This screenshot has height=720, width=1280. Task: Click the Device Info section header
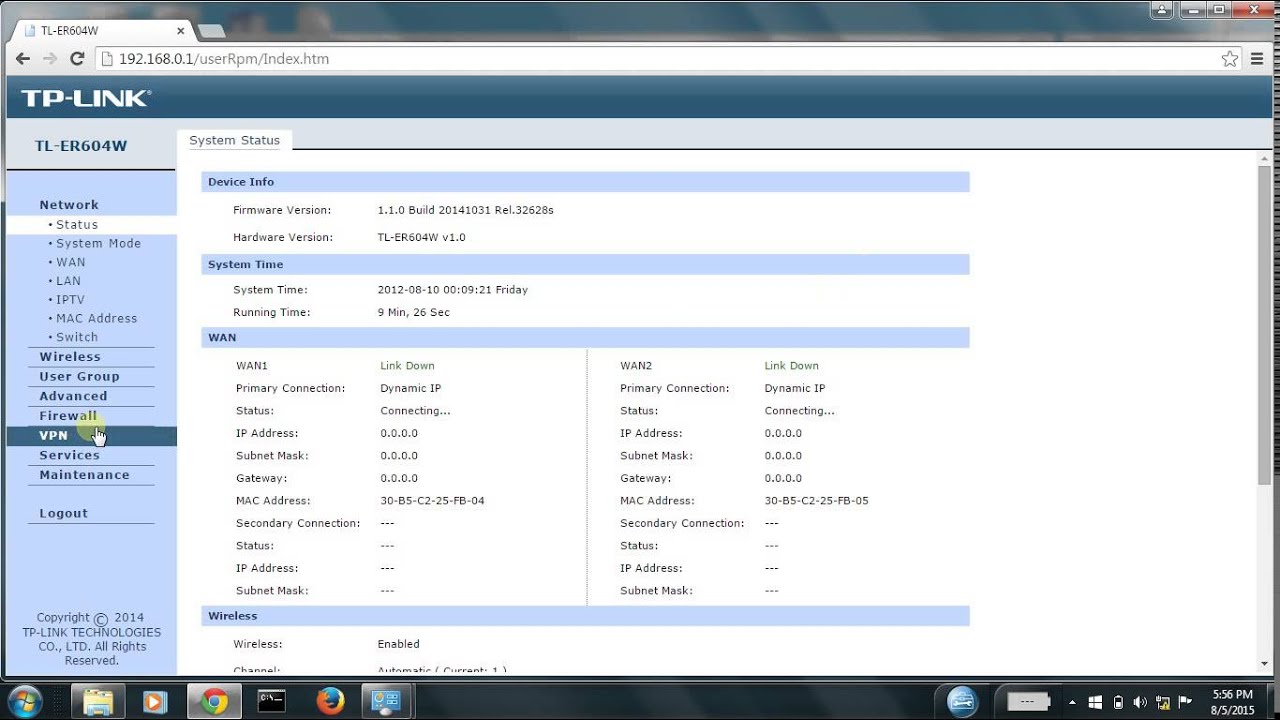585,182
